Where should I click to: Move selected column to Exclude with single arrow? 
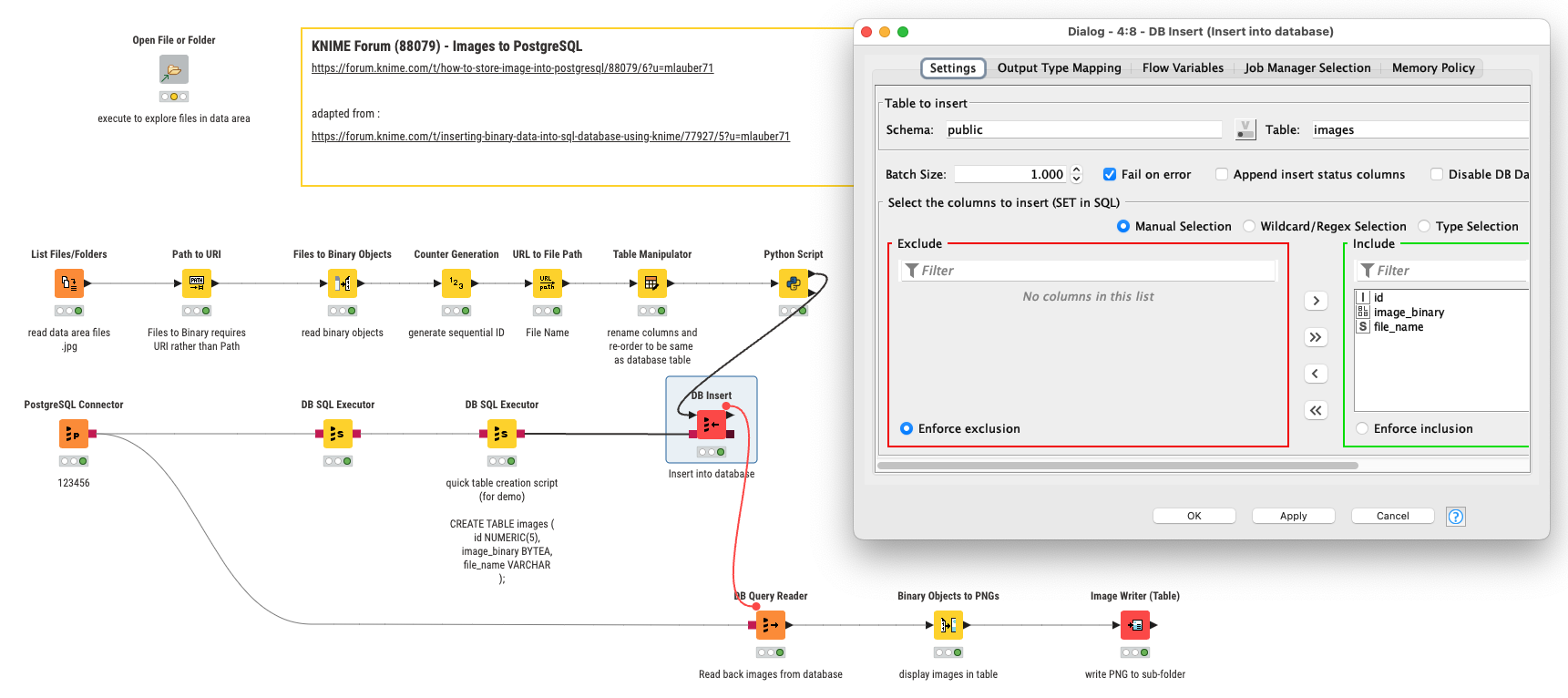(x=1316, y=374)
